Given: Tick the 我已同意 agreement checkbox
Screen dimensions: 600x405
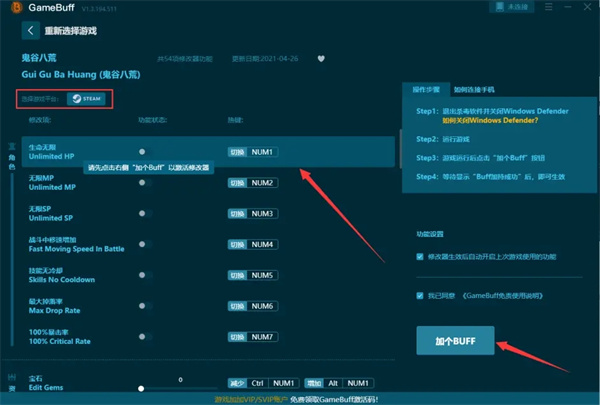Looking at the screenshot, I should click(x=420, y=296).
